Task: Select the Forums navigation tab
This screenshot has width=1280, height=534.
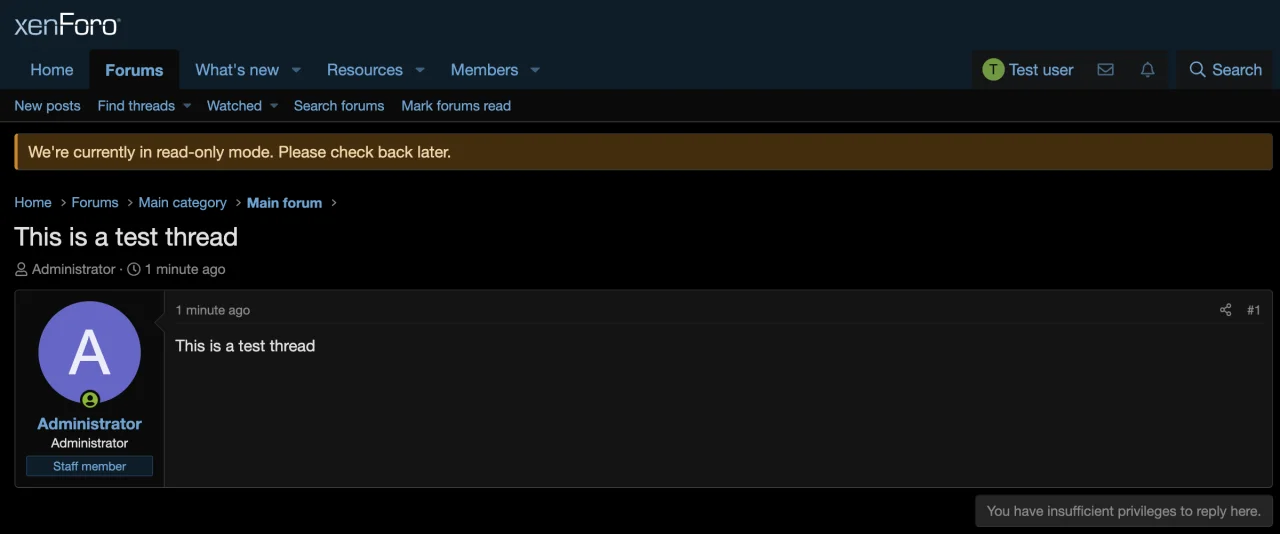Action: coord(134,70)
